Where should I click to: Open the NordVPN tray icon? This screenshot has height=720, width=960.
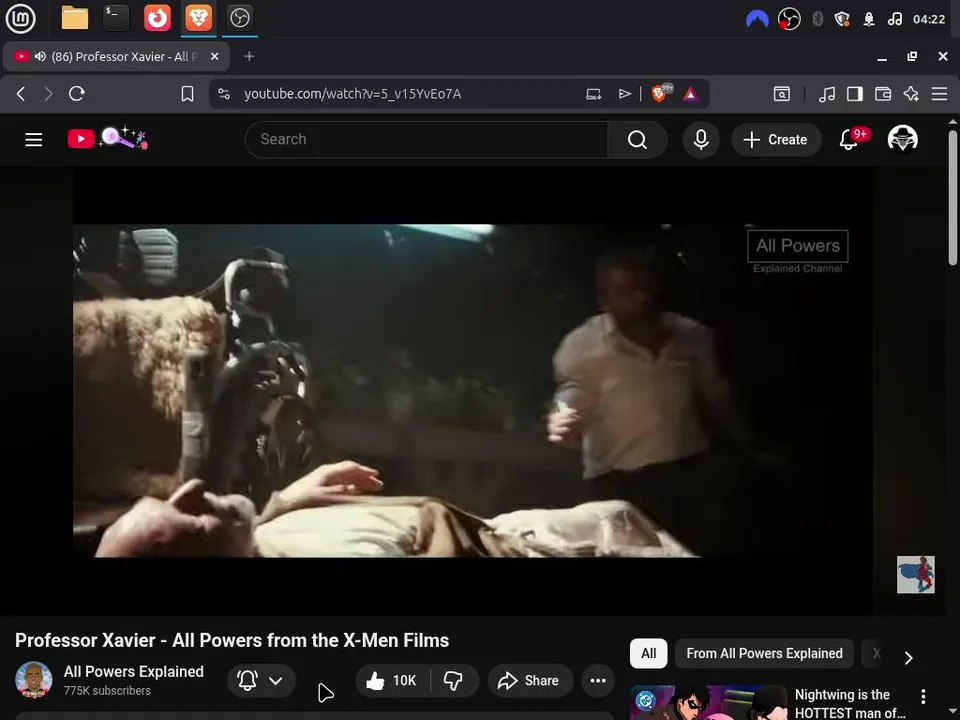(x=757, y=19)
